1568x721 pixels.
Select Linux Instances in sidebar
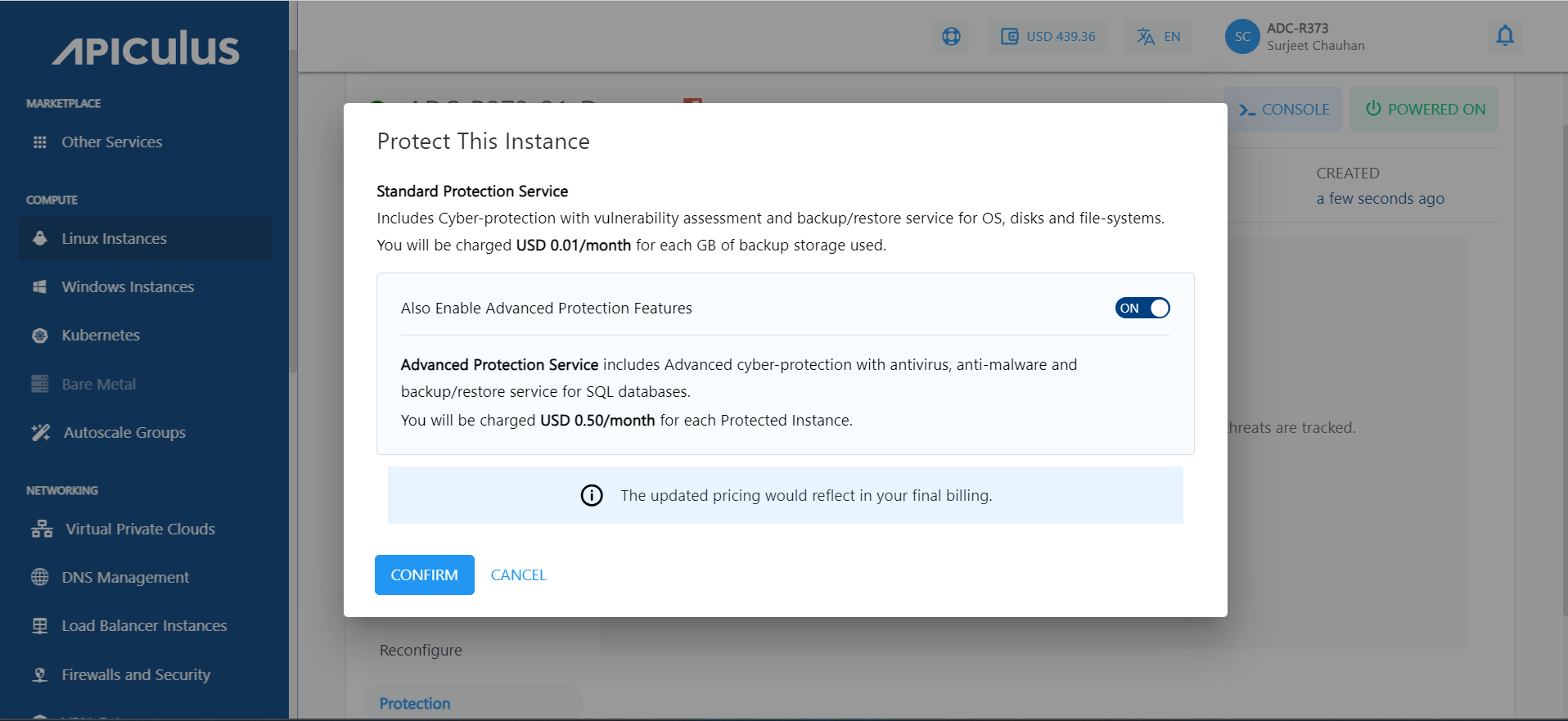[114, 238]
